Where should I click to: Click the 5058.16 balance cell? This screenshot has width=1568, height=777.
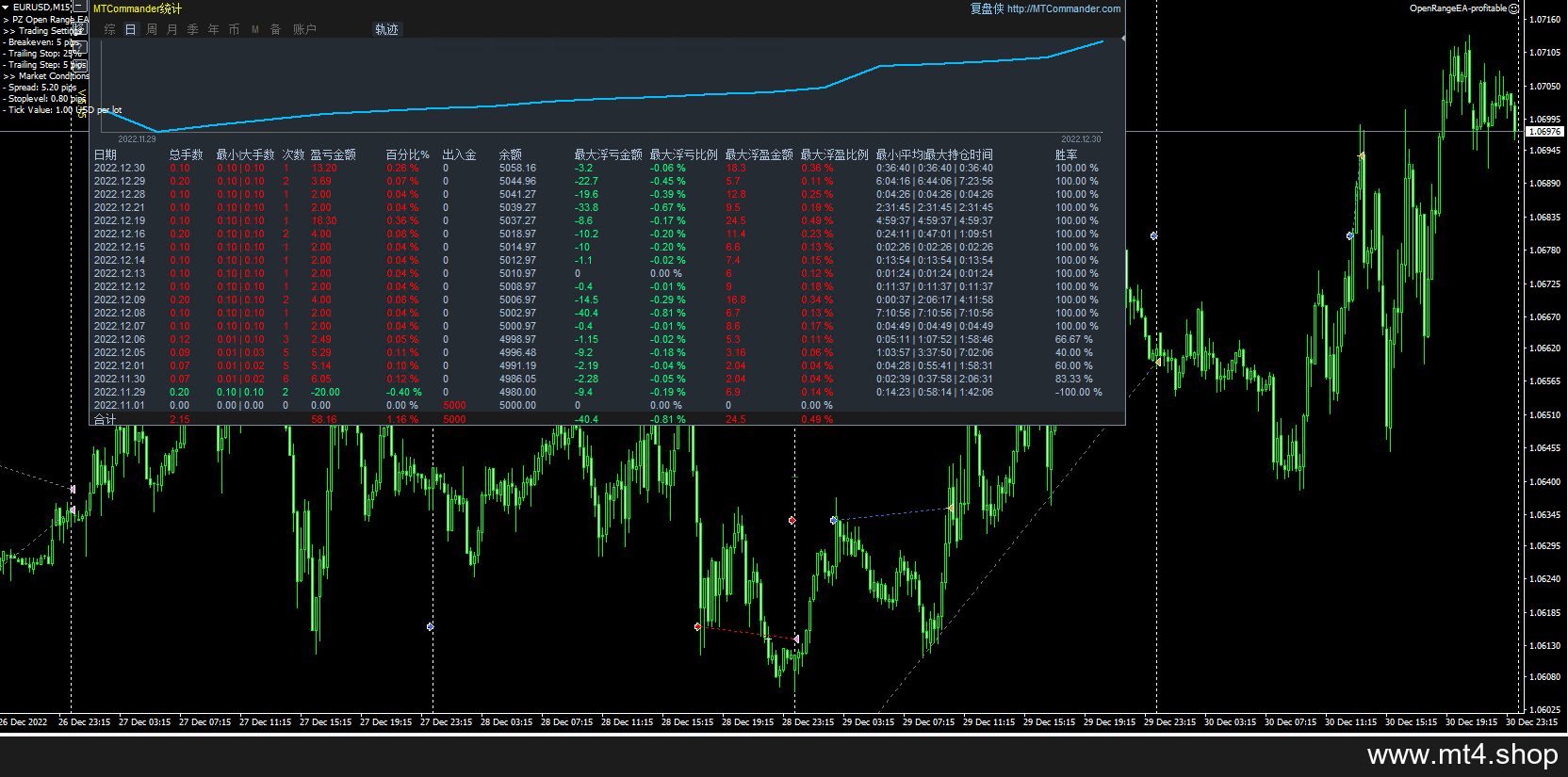(517, 168)
